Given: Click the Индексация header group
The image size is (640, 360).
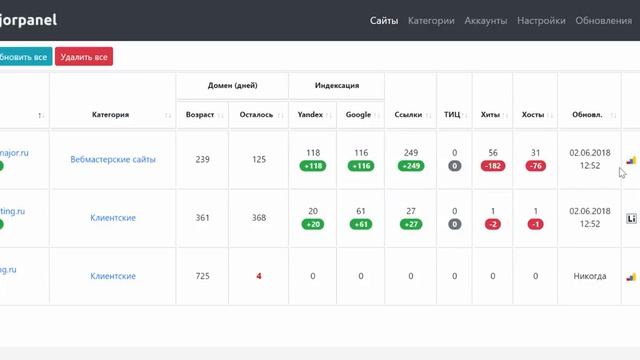Looking at the screenshot, I should pos(337,86).
